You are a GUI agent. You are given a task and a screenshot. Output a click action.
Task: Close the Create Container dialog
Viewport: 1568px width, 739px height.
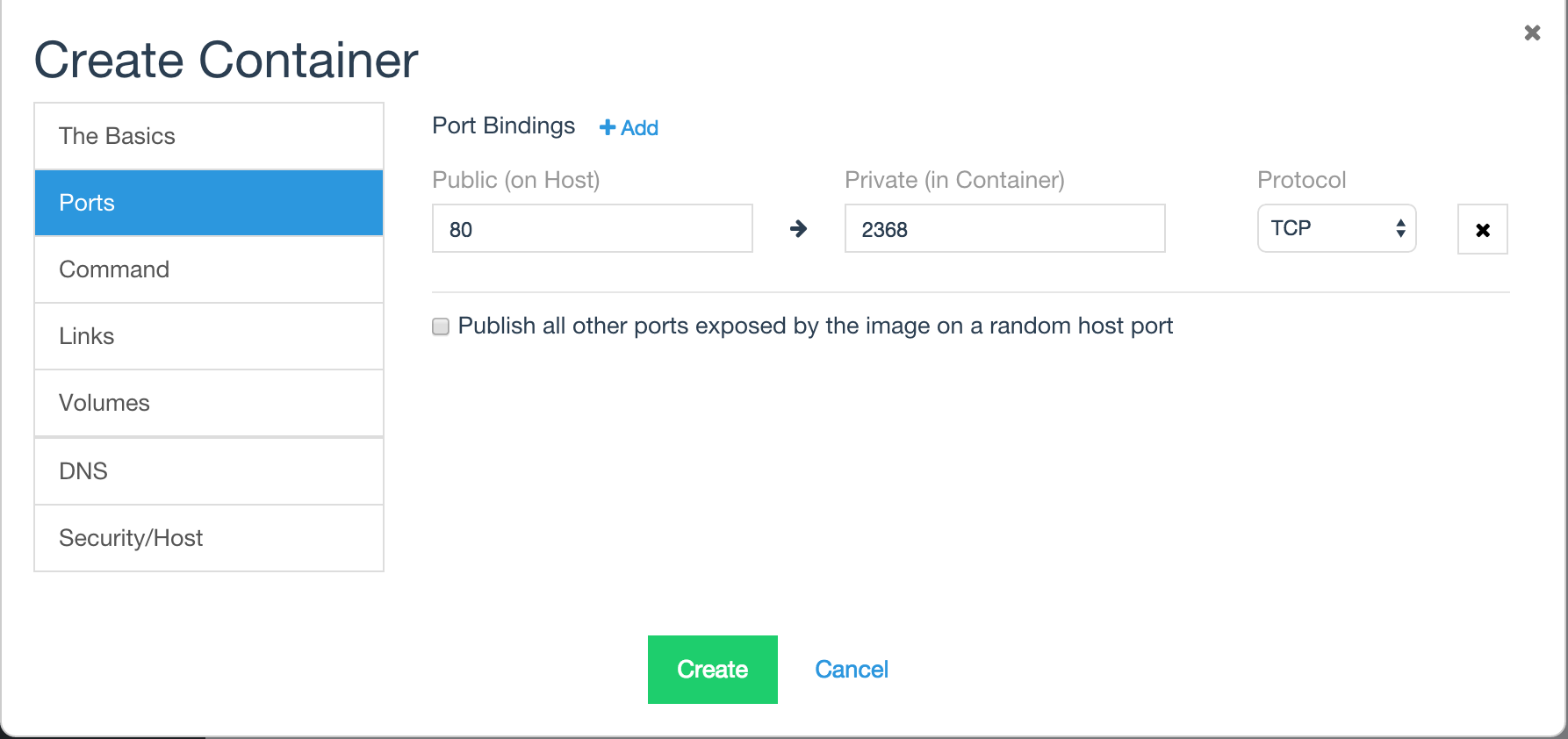(x=1532, y=32)
